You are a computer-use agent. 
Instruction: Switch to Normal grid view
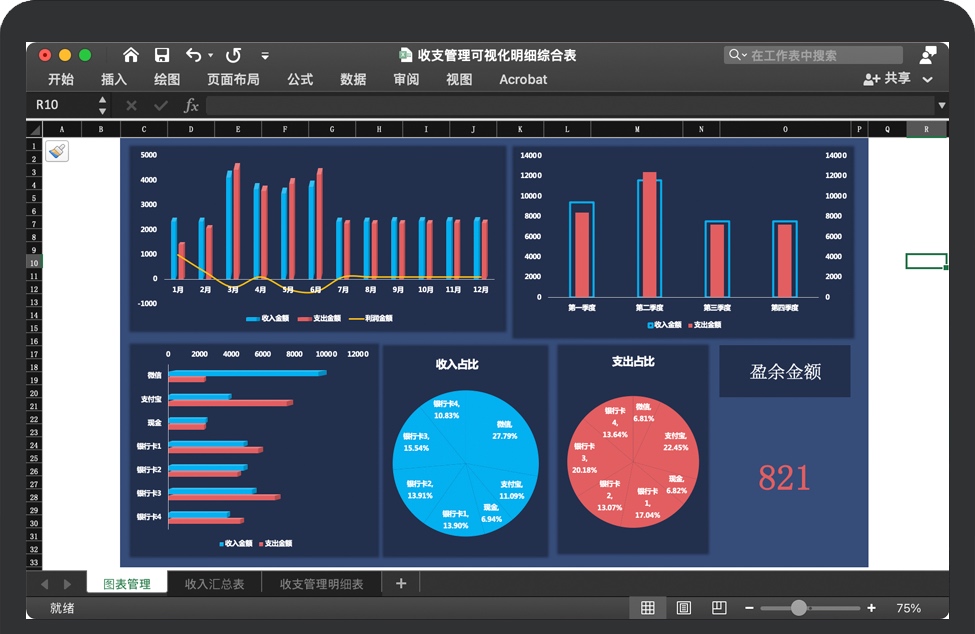(x=648, y=608)
